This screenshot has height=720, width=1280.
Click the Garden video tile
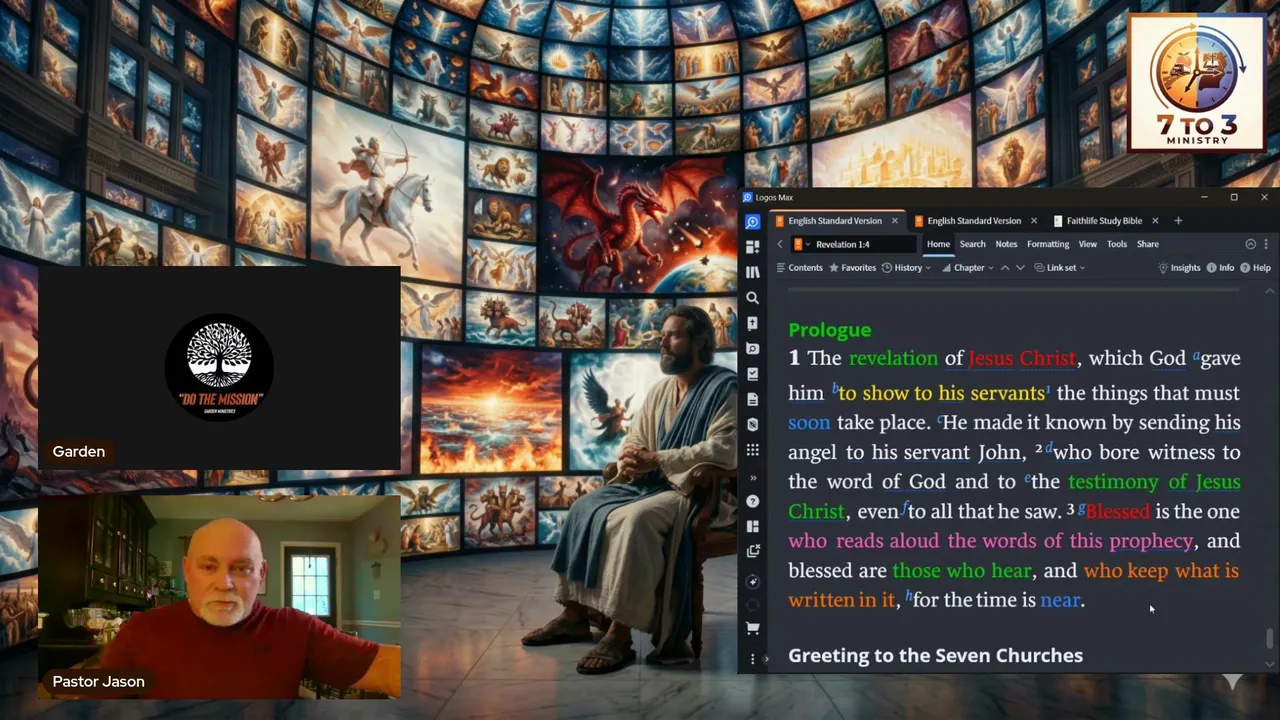pyautogui.click(x=219, y=368)
